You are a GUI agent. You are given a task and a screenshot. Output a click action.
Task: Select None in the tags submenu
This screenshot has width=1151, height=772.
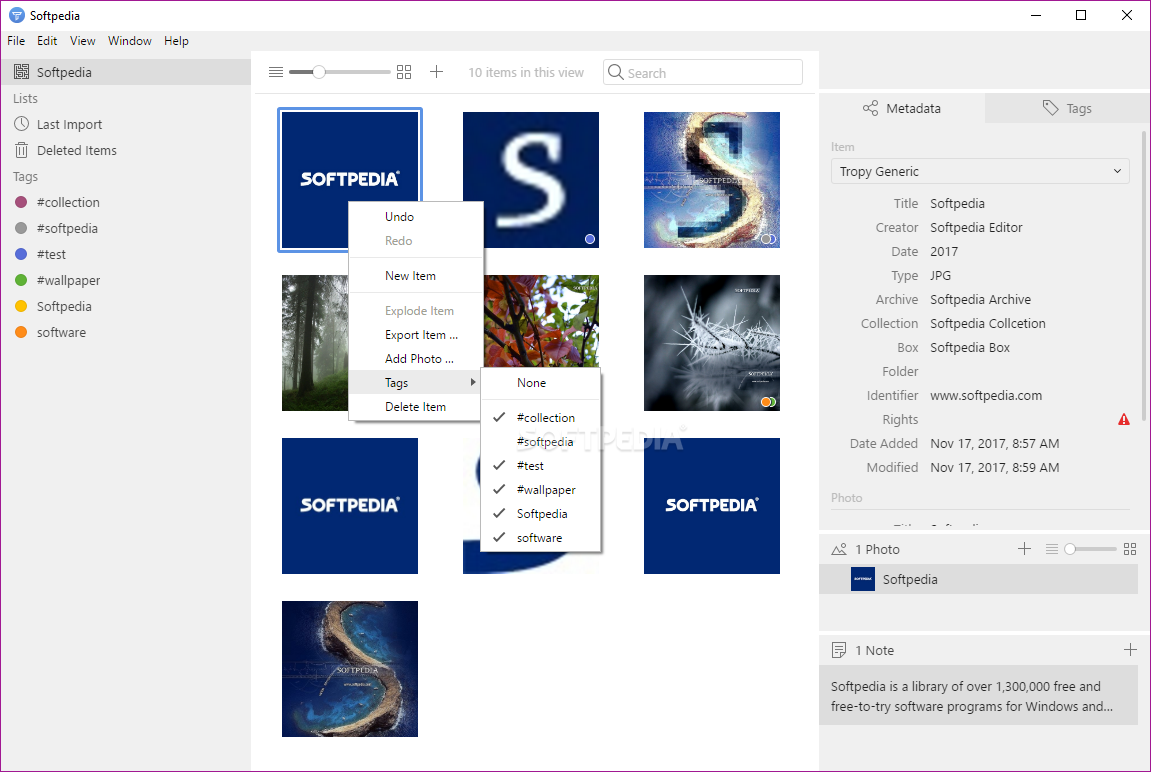point(540,383)
